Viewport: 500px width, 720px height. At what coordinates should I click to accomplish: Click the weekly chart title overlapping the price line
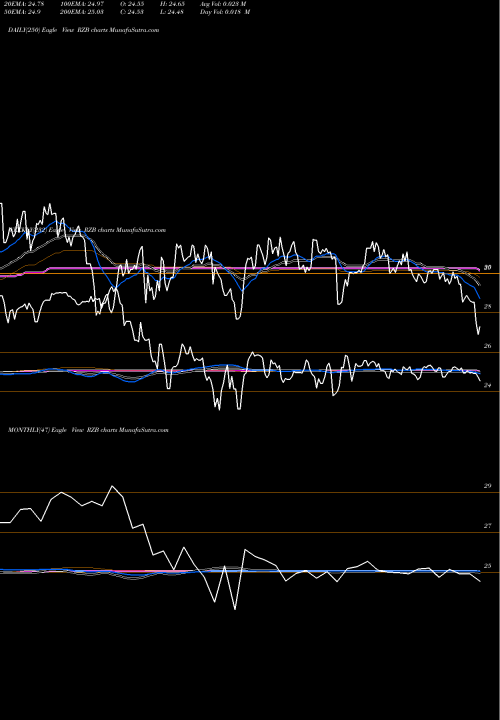[87, 230]
